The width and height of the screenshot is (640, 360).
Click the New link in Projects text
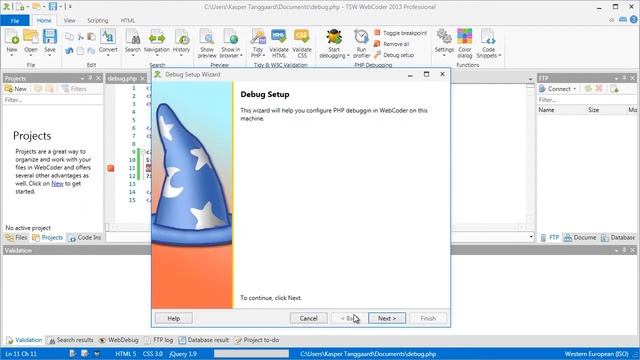(57, 184)
